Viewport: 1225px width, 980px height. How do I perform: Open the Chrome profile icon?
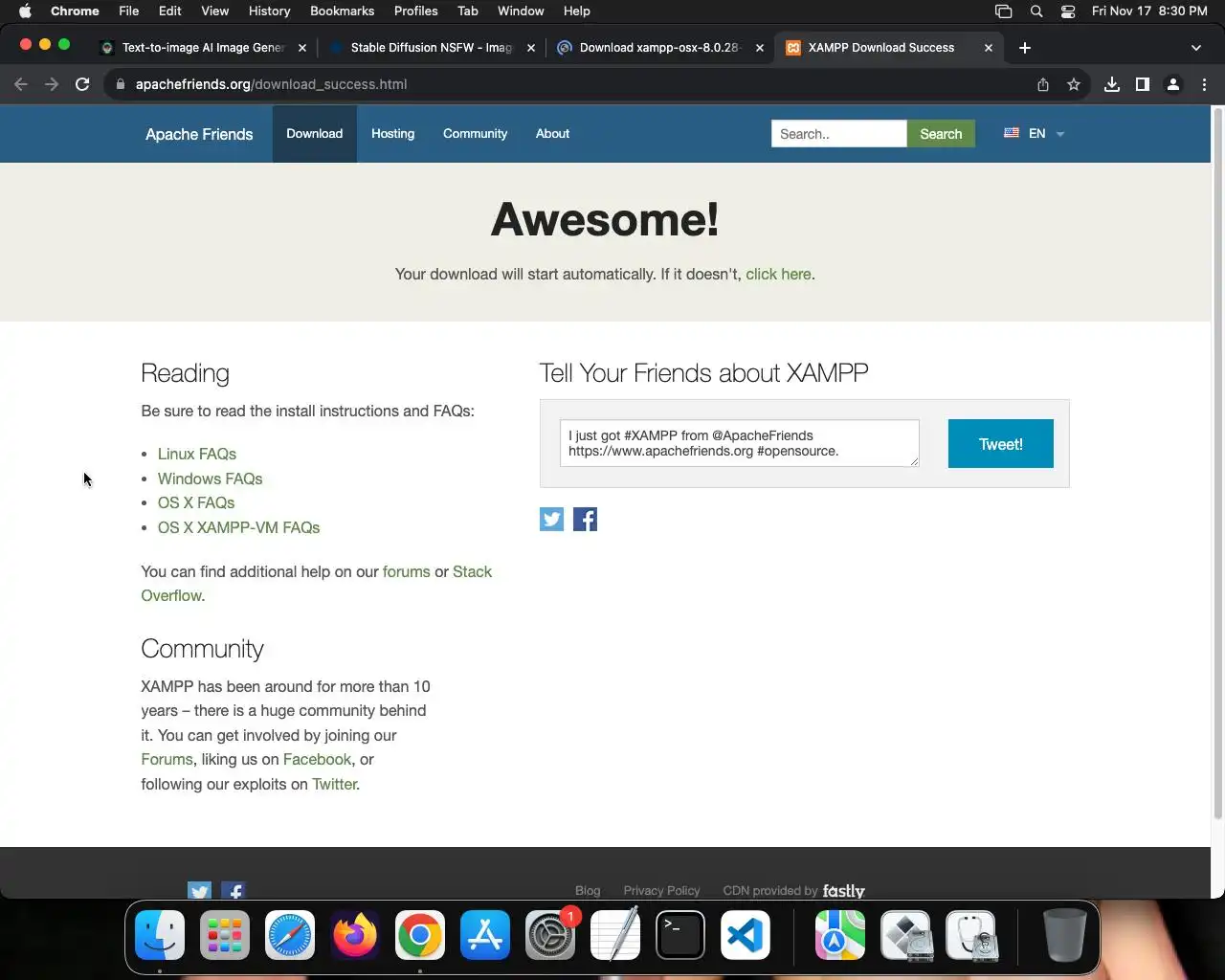point(1173,84)
